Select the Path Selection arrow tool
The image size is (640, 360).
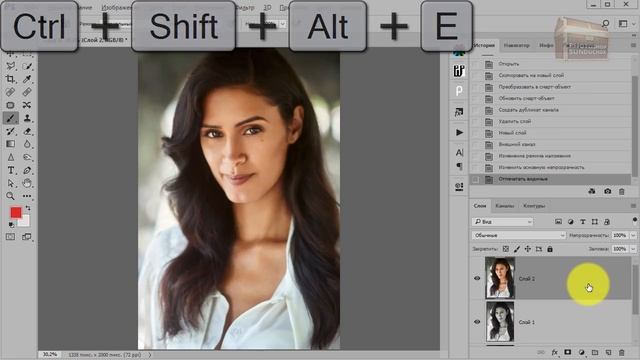tap(11, 183)
